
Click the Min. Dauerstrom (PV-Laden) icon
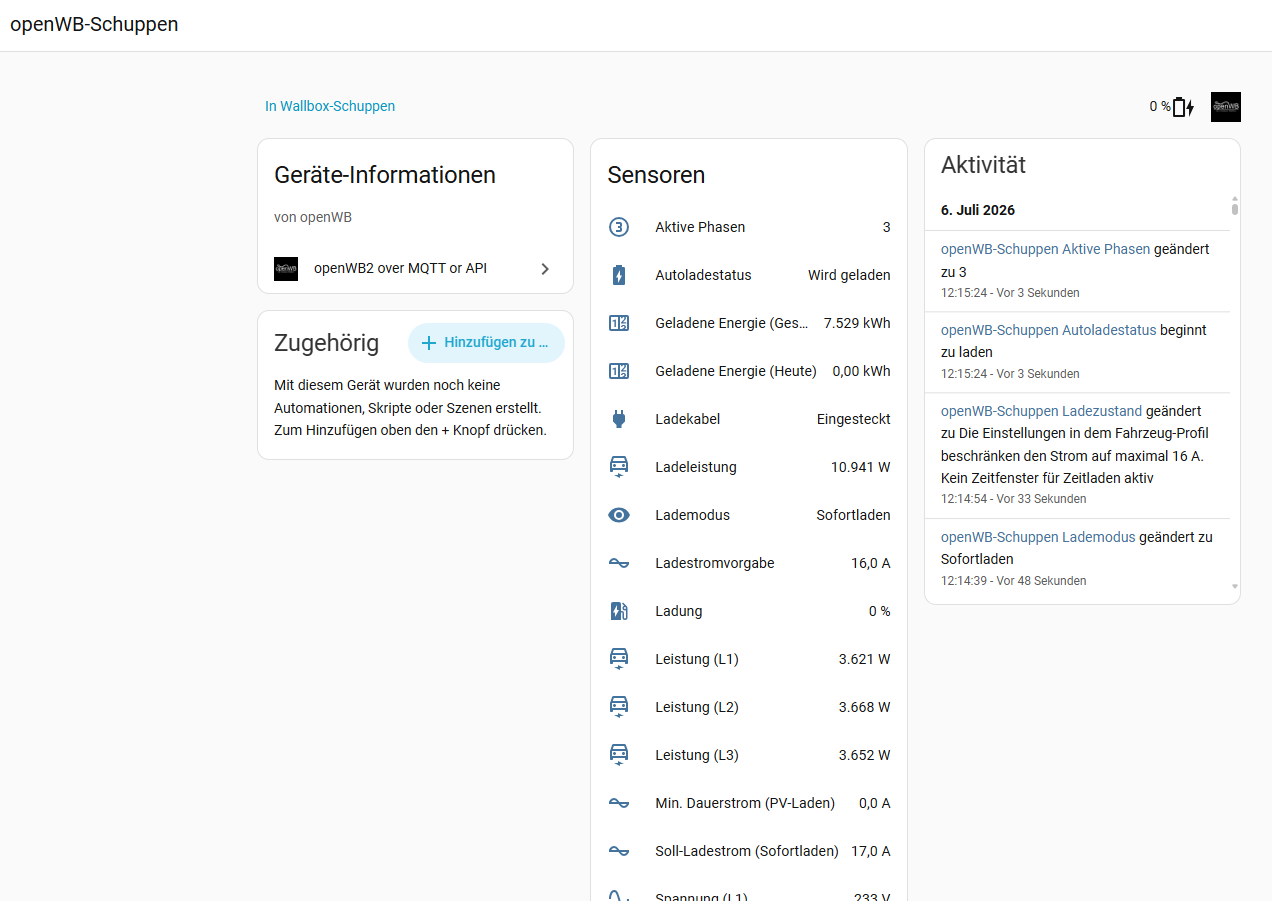[619, 803]
